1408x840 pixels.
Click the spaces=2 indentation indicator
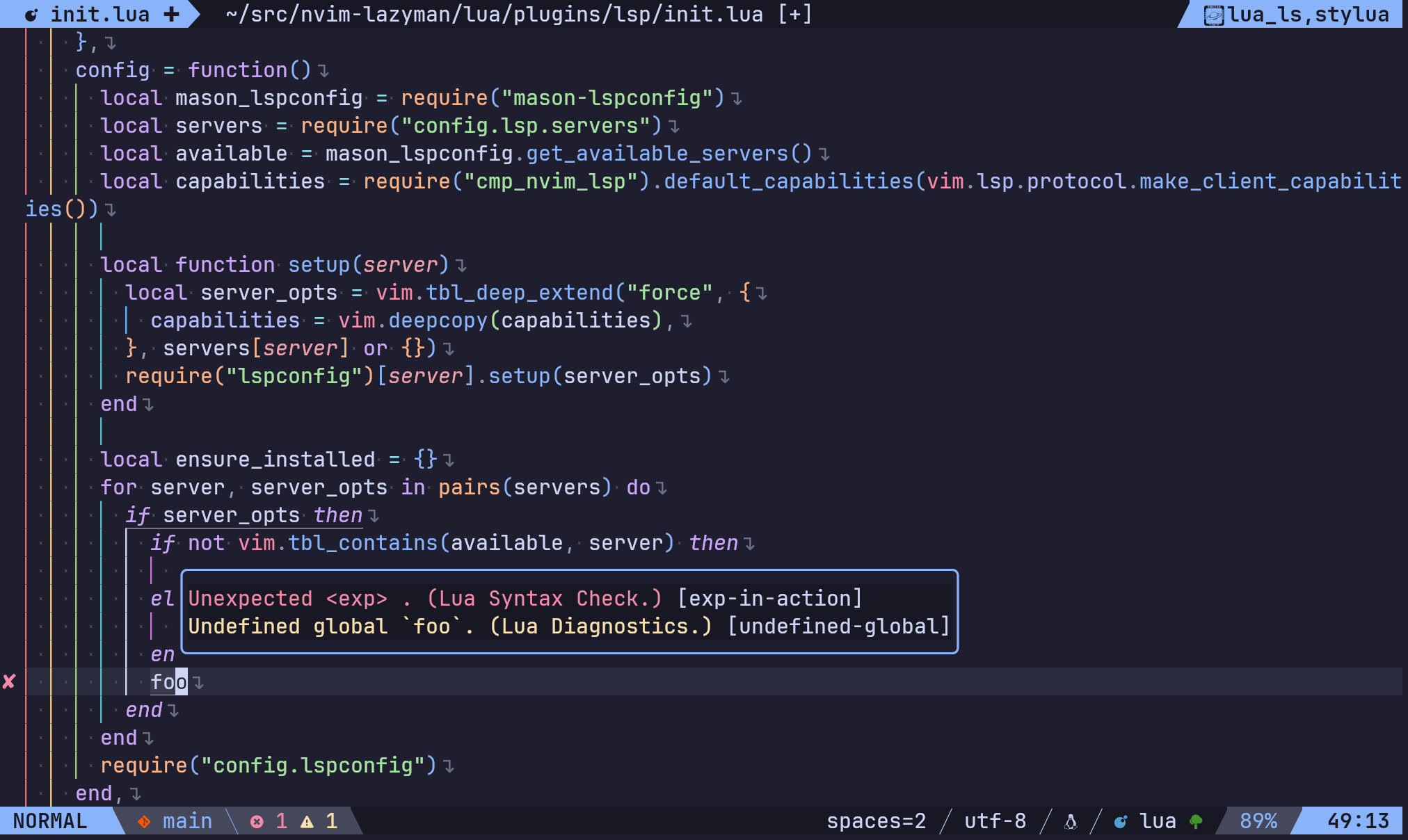[x=876, y=821]
